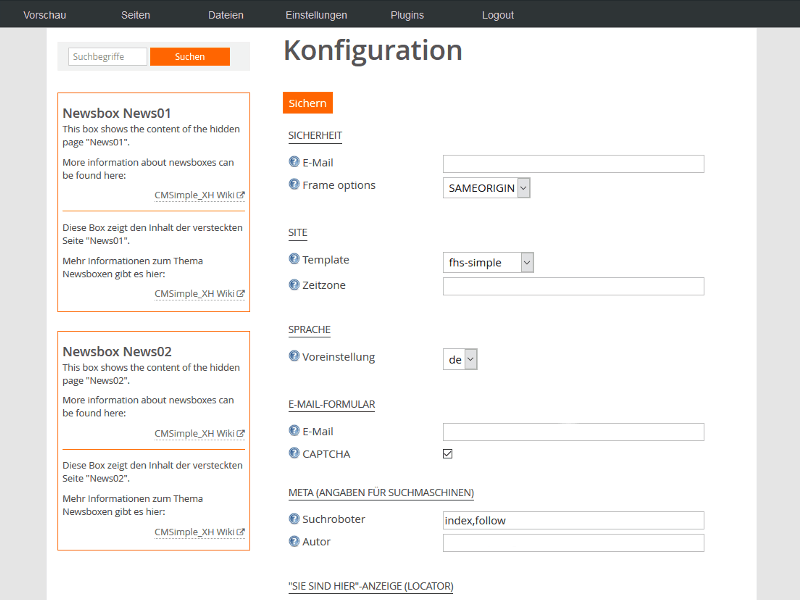
Task: Click the orange Suchen button
Action: click(190, 57)
